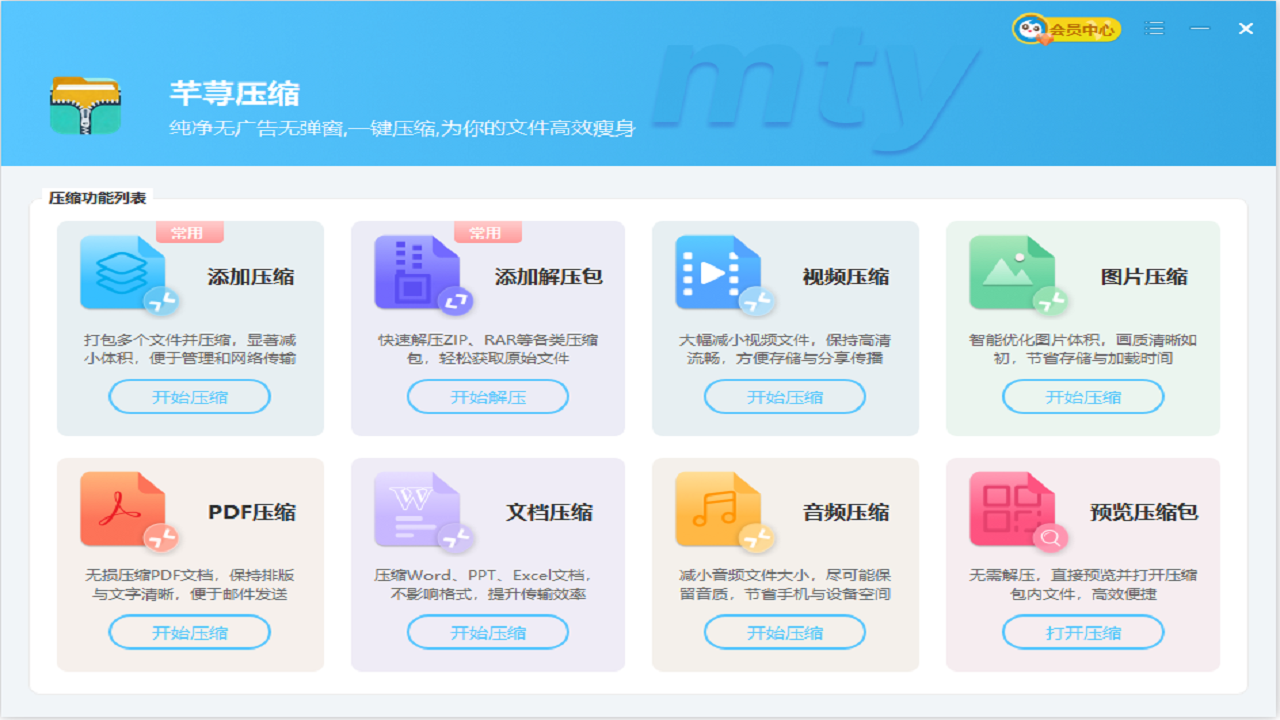Minimize the application window
1280x720 pixels.
pyautogui.click(x=1200, y=29)
